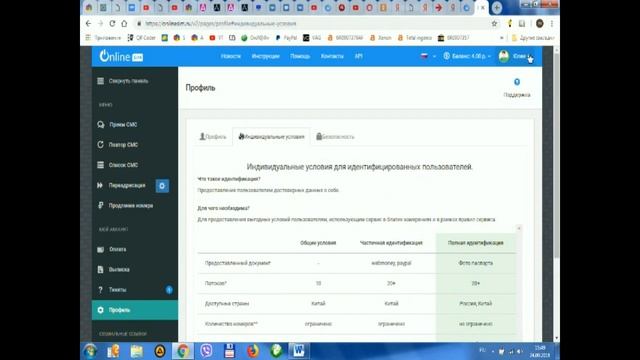Click the blue badge next to Тикеты
640x360 pixels.
pyautogui.click(x=169, y=290)
